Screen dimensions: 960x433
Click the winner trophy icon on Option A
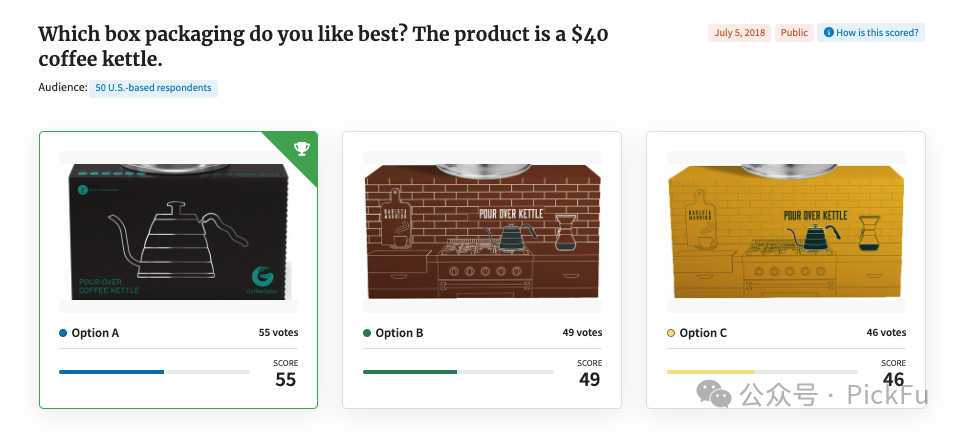point(301,149)
